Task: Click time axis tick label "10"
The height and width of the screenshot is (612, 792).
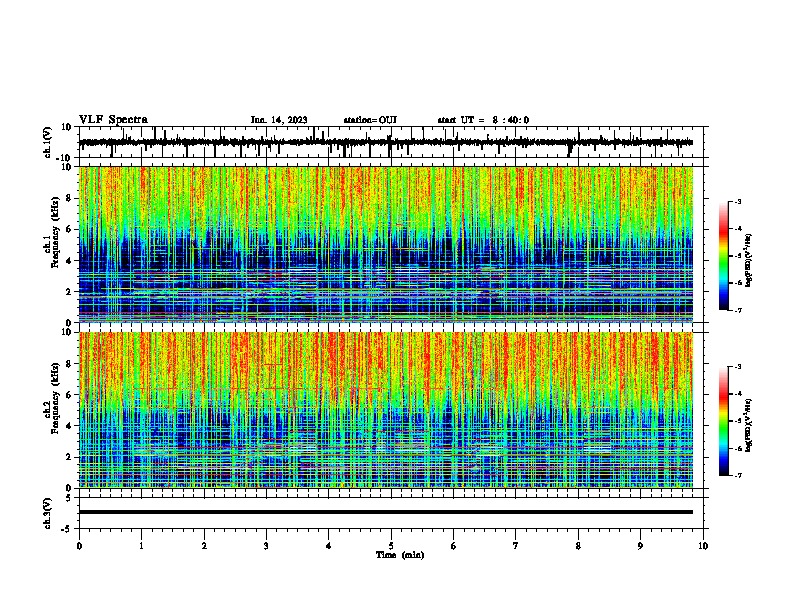Action: [x=703, y=546]
